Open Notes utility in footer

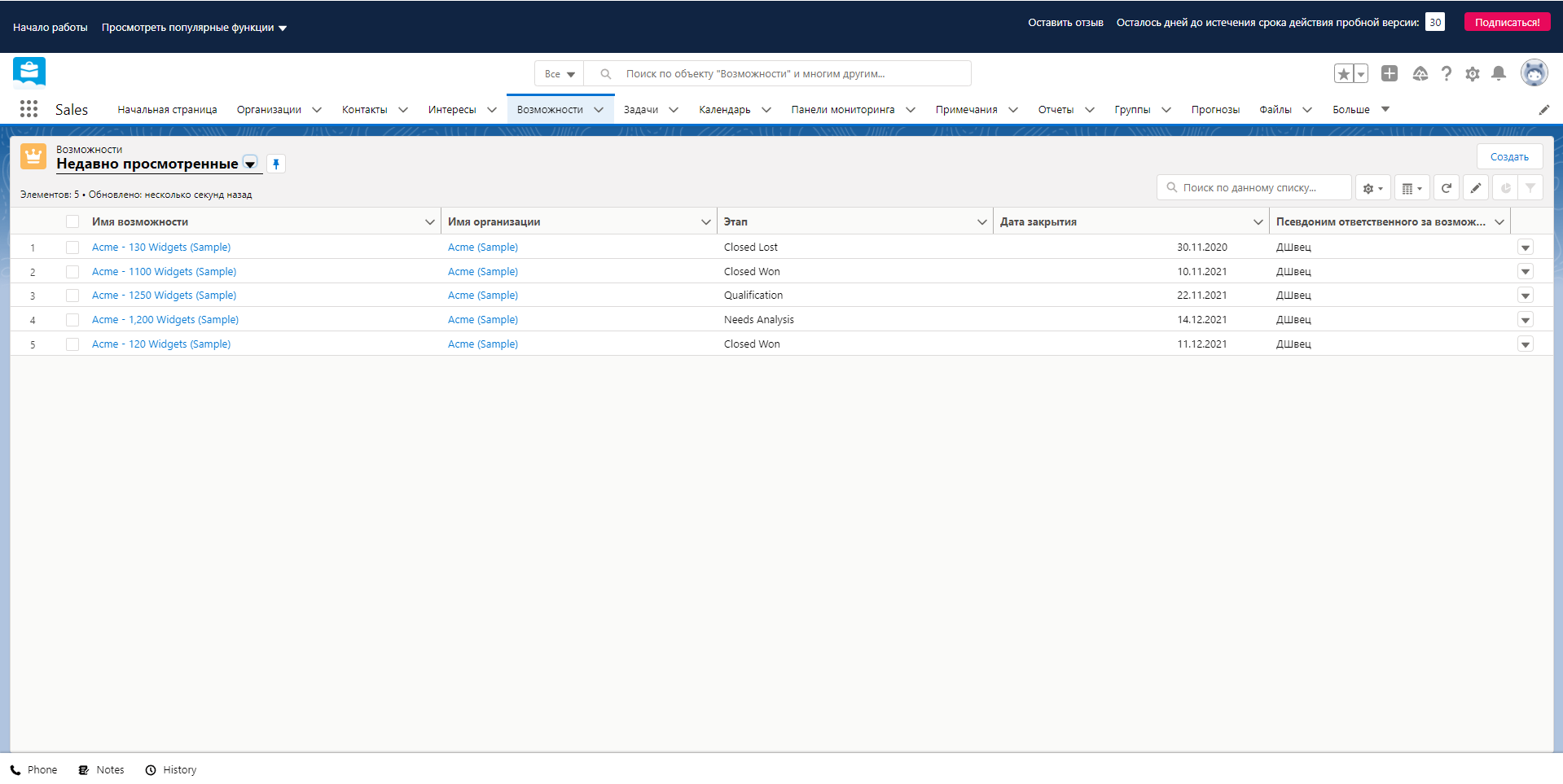(x=102, y=770)
